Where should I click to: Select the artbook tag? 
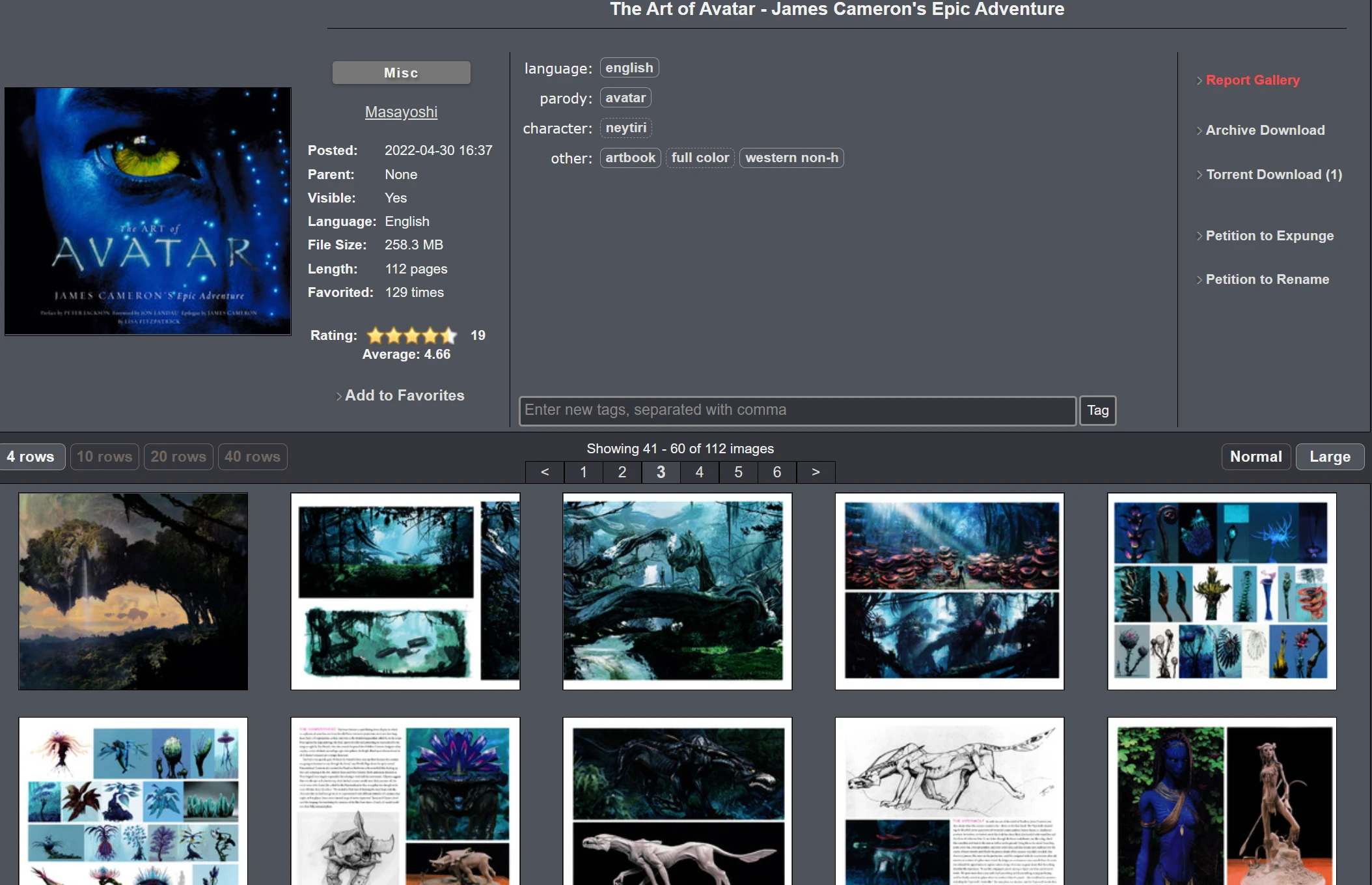630,158
